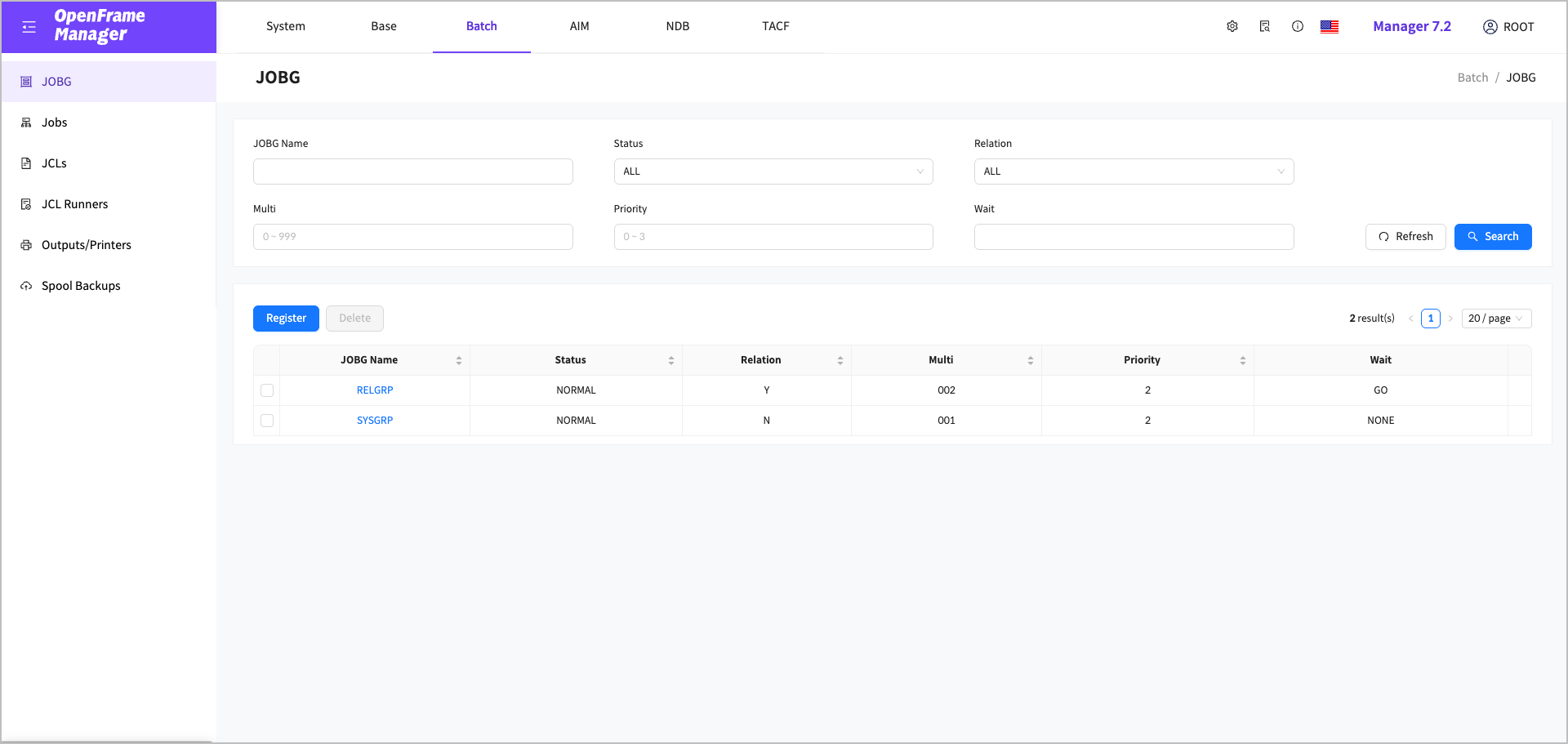Open Outputs/Printers in the sidebar
1568x744 pixels.
[109, 245]
